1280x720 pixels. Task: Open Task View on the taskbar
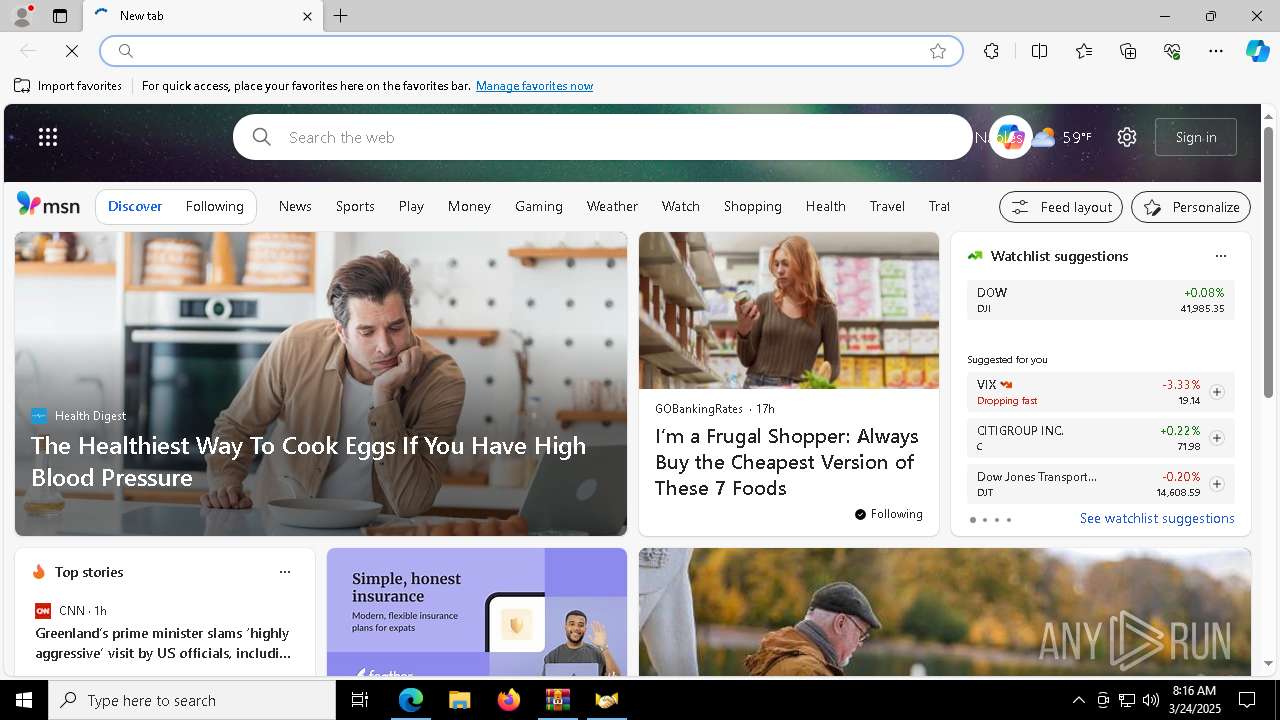coord(360,700)
